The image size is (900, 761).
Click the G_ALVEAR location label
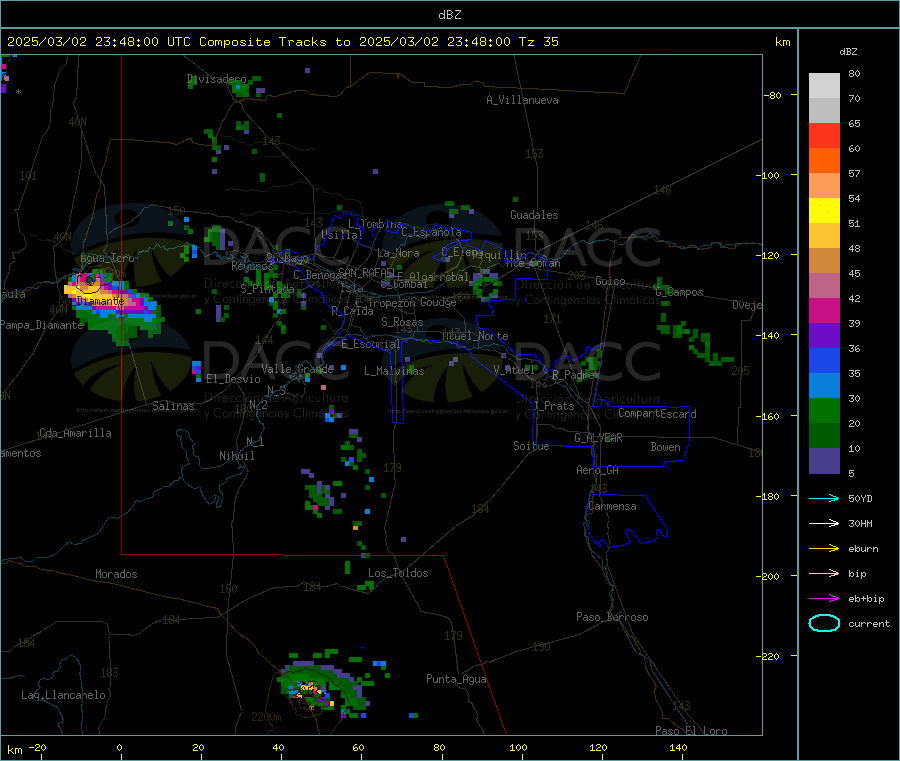[598, 438]
